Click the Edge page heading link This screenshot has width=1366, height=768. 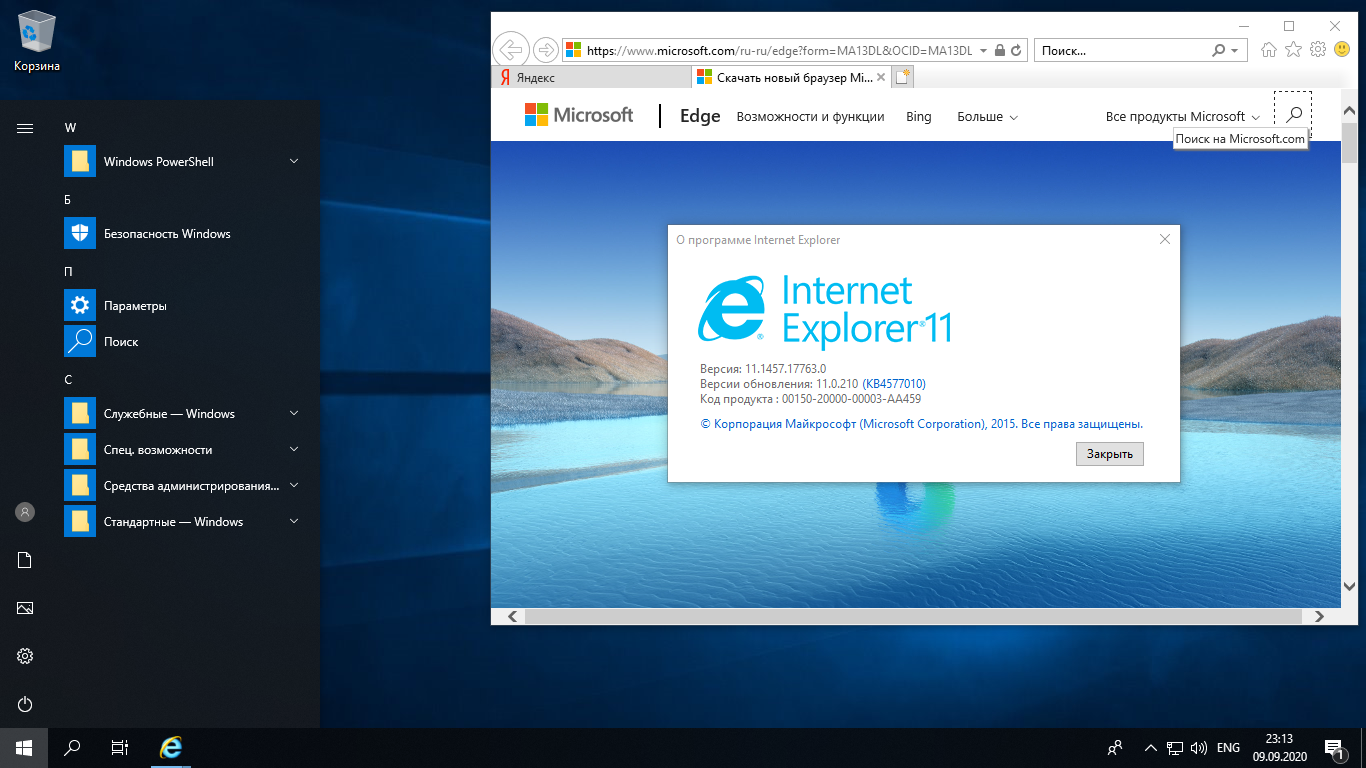pos(700,116)
